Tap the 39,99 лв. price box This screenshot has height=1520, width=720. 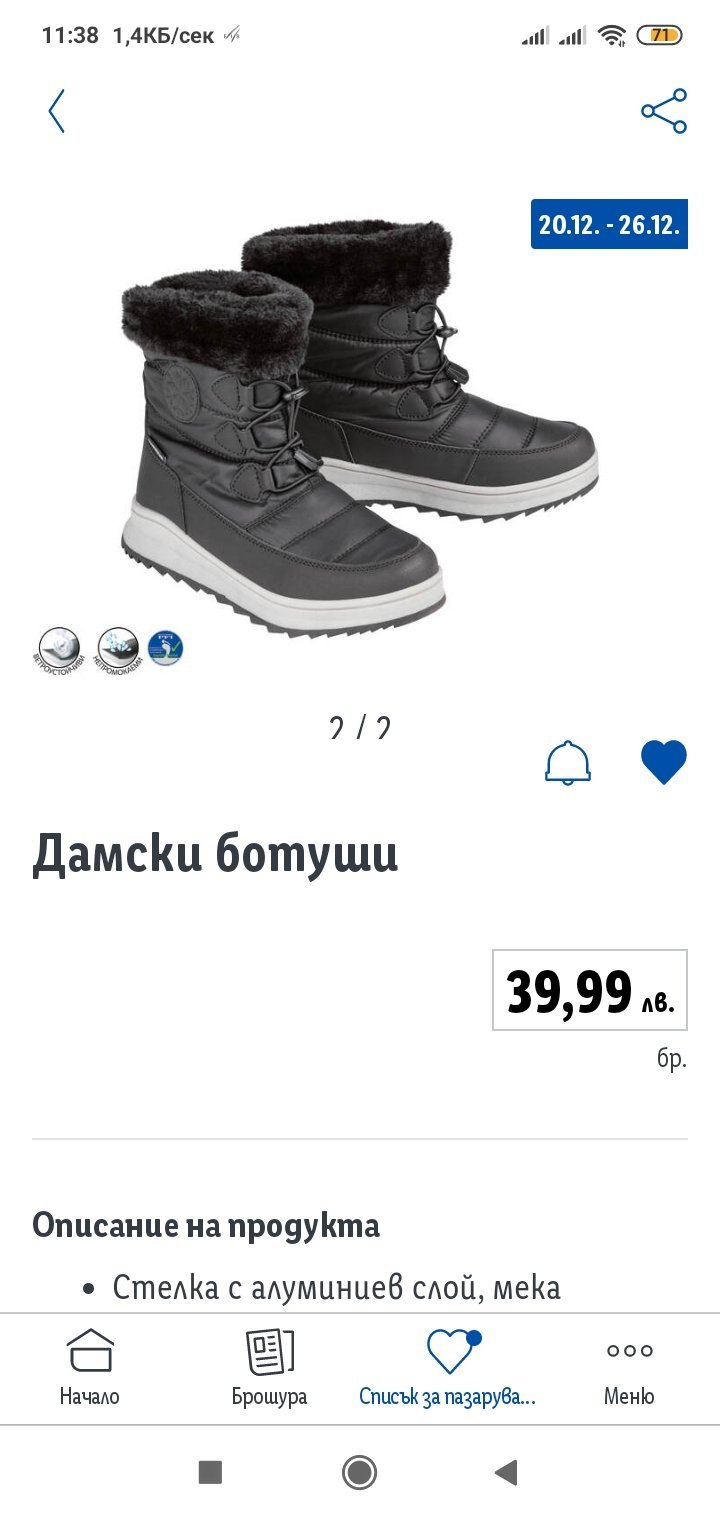590,990
